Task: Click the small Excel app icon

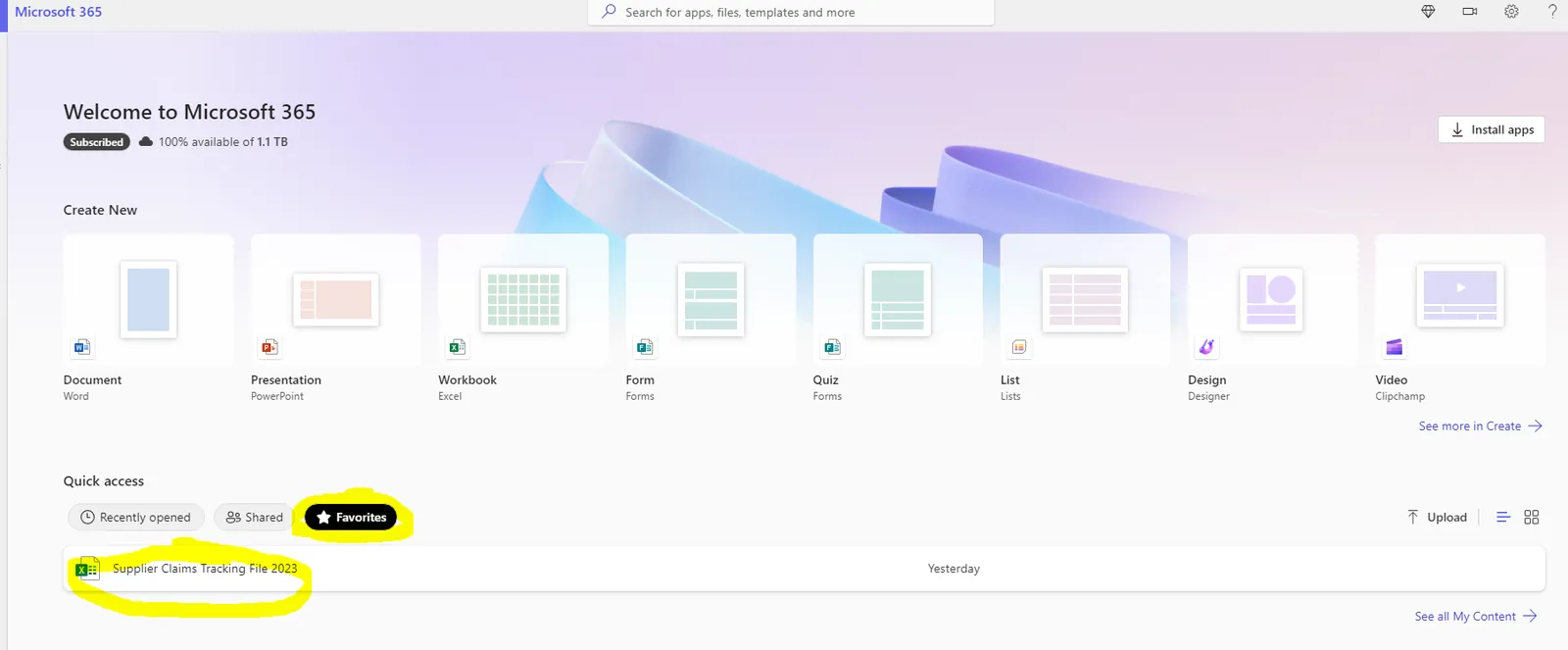Action: [457, 347]
